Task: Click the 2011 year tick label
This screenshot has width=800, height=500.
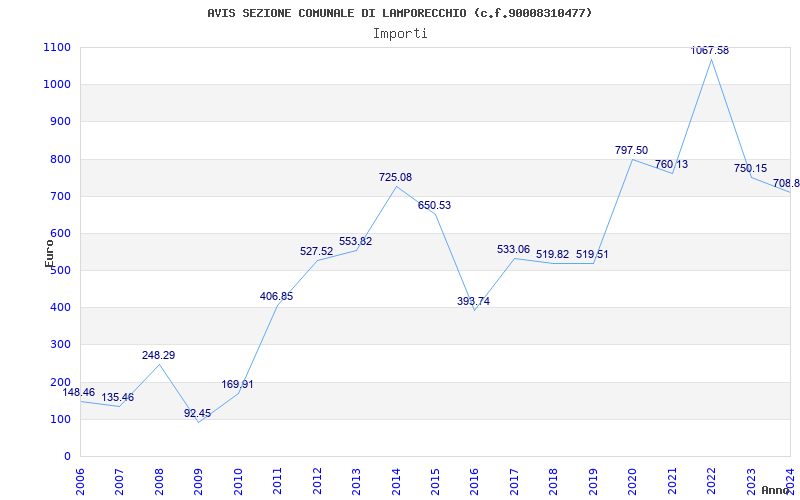Action: pos(277,482)
